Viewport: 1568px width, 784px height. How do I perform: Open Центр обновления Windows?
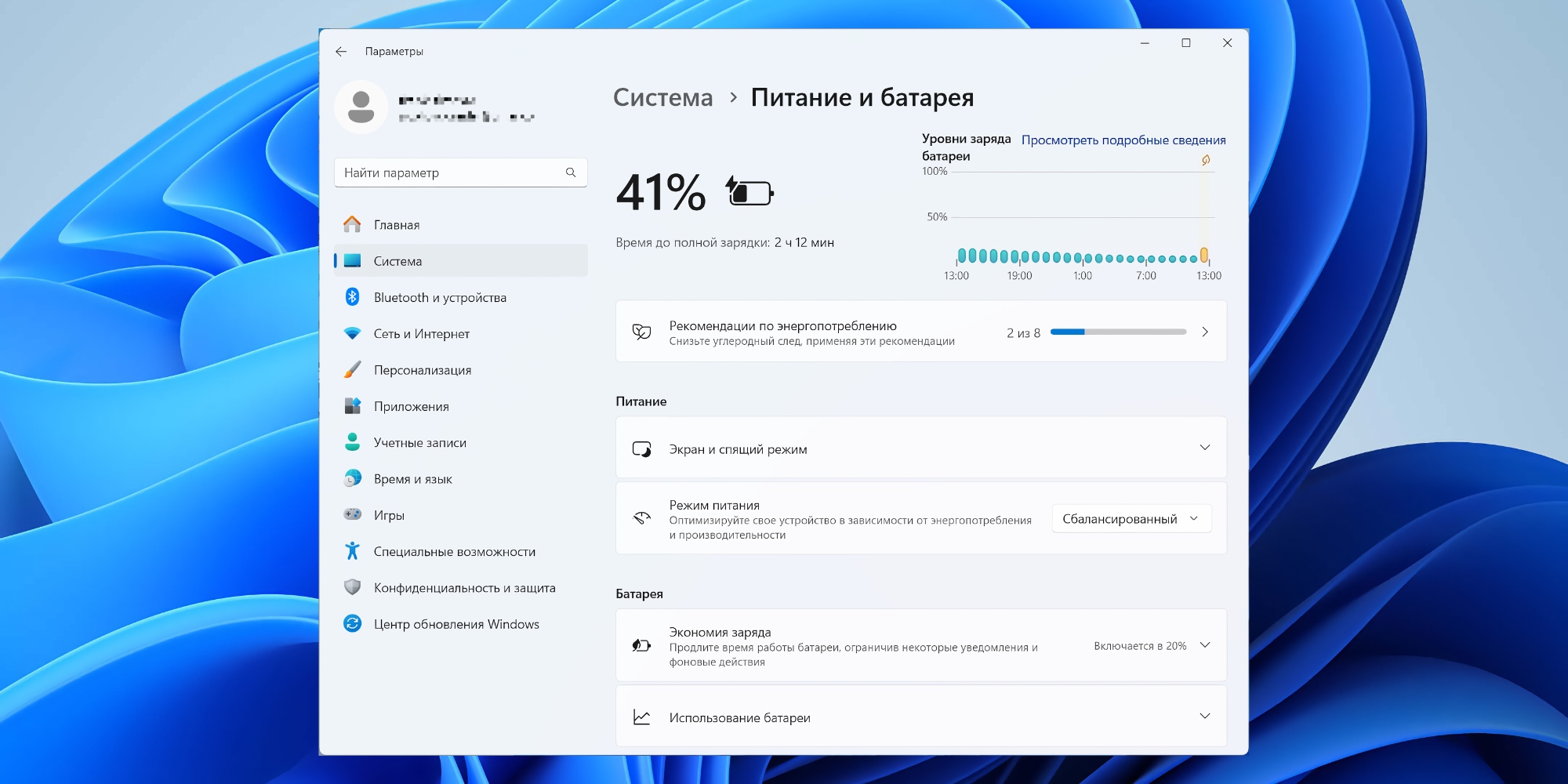pos(461,624)
